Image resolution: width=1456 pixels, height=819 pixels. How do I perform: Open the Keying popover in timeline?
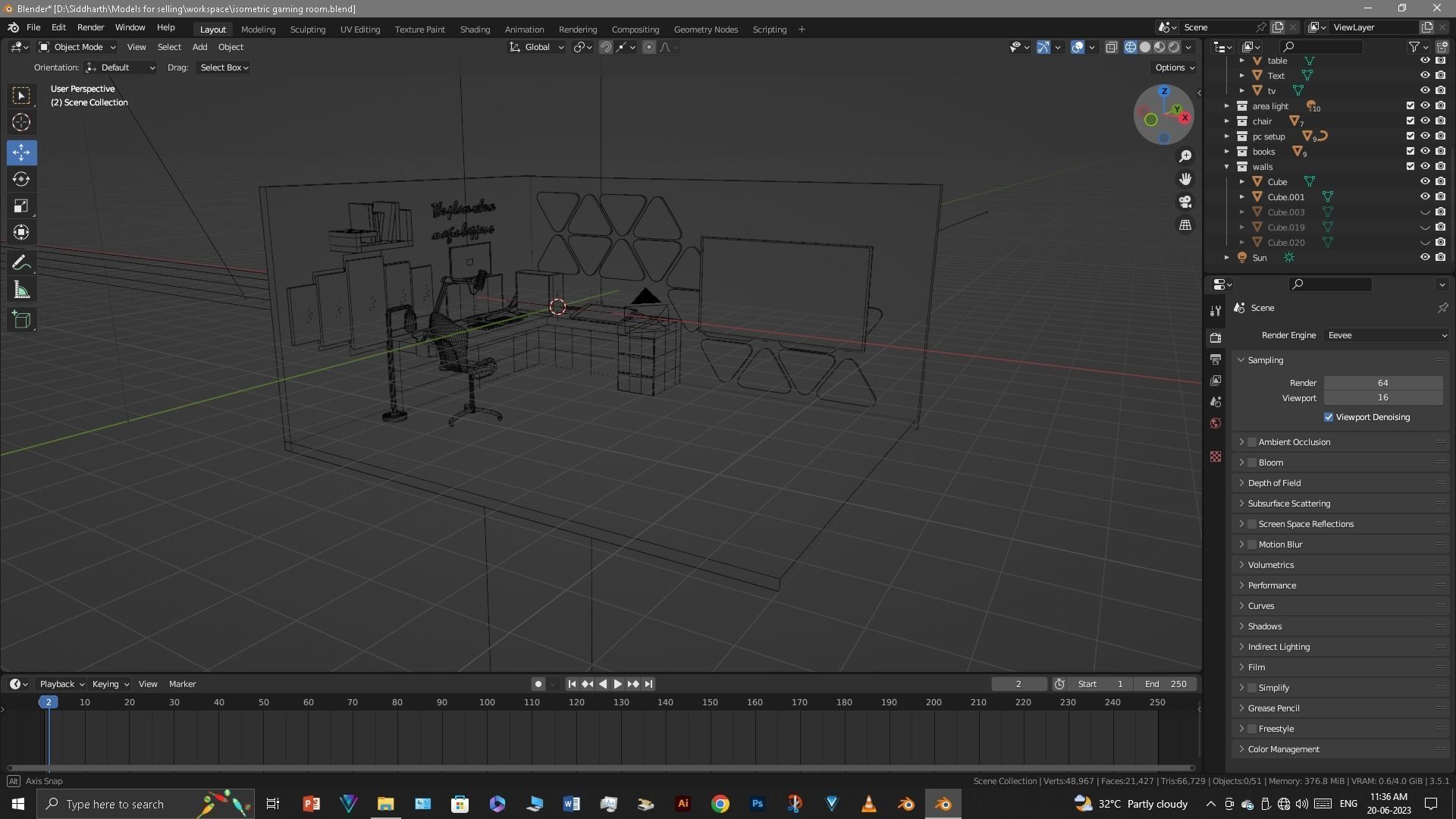(110, 684)
